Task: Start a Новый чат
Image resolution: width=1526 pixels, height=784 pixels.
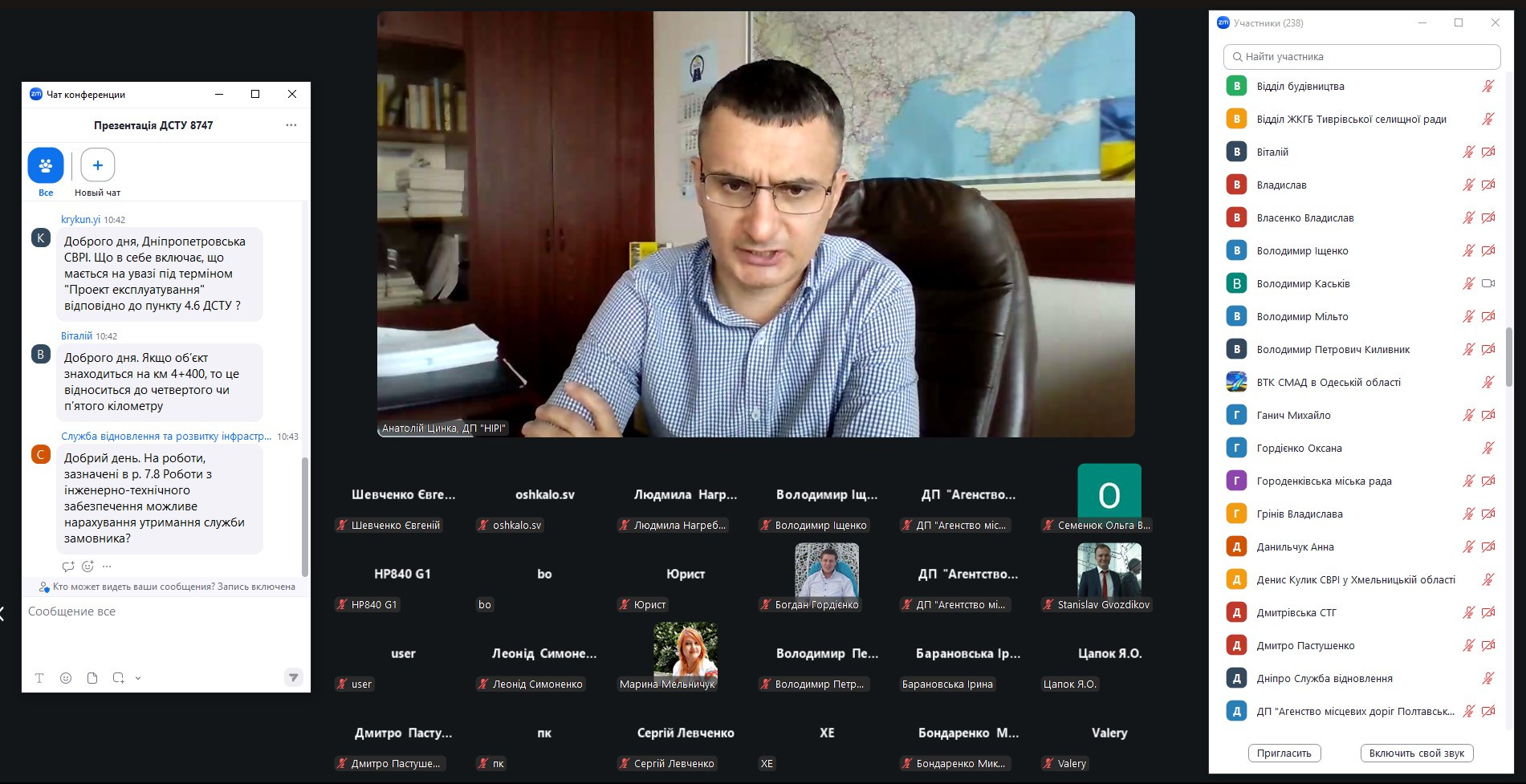Action: click(97, 166)
